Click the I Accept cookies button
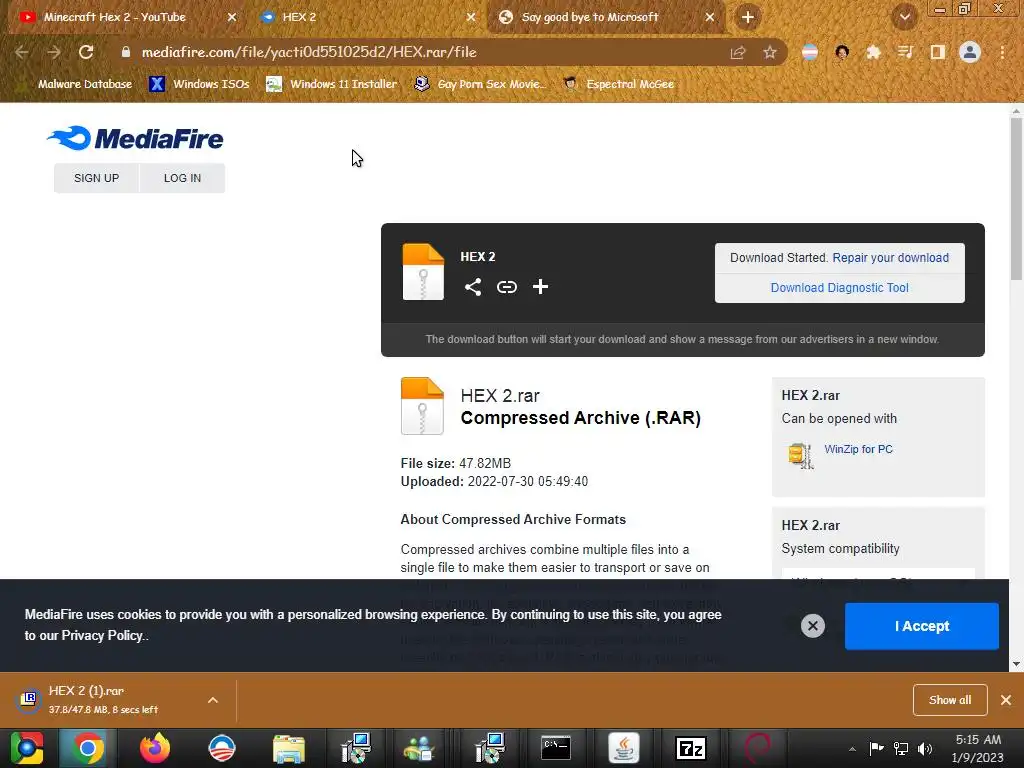 [921, 626]
